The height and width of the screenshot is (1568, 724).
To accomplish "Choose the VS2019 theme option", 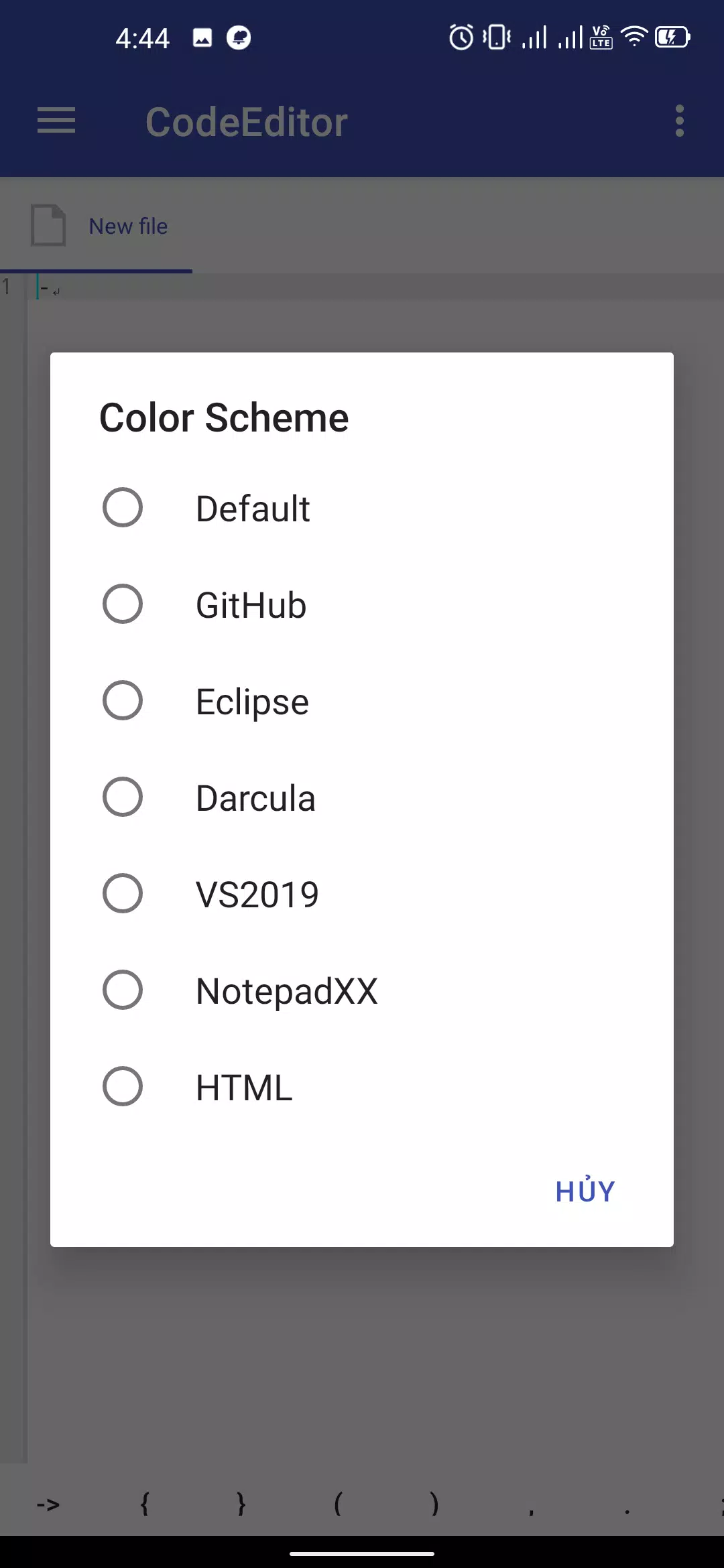I will point(362,894).
